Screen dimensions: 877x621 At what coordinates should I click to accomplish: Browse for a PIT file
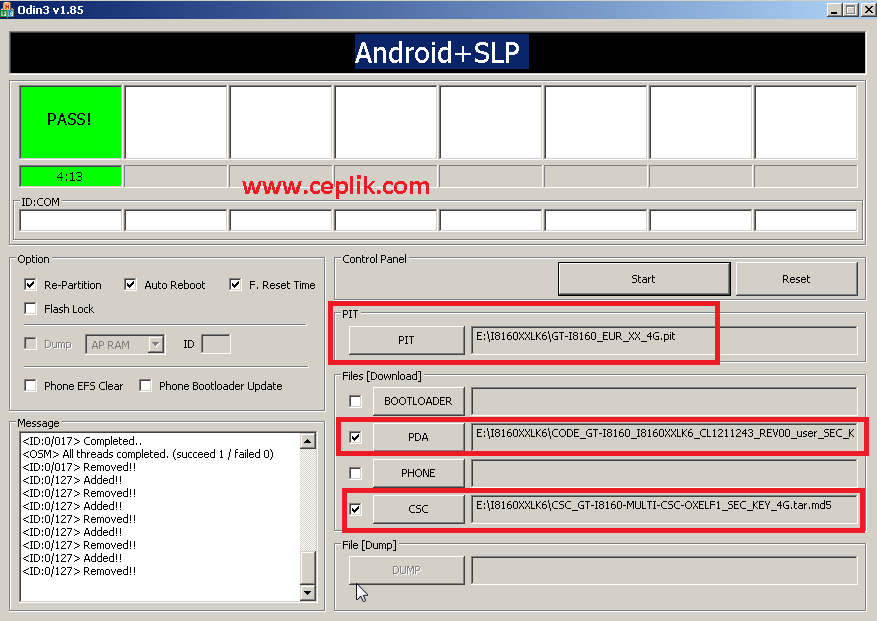point(407,340)
